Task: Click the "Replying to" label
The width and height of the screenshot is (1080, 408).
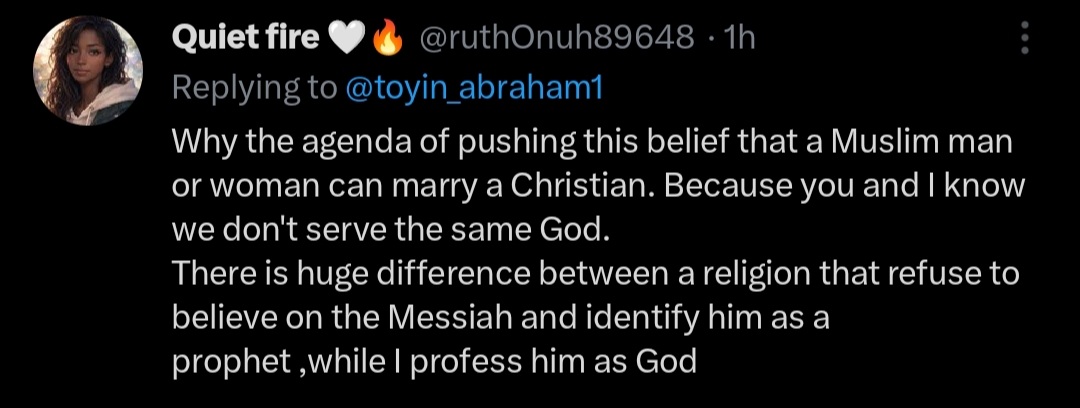Action: [254, 88]
